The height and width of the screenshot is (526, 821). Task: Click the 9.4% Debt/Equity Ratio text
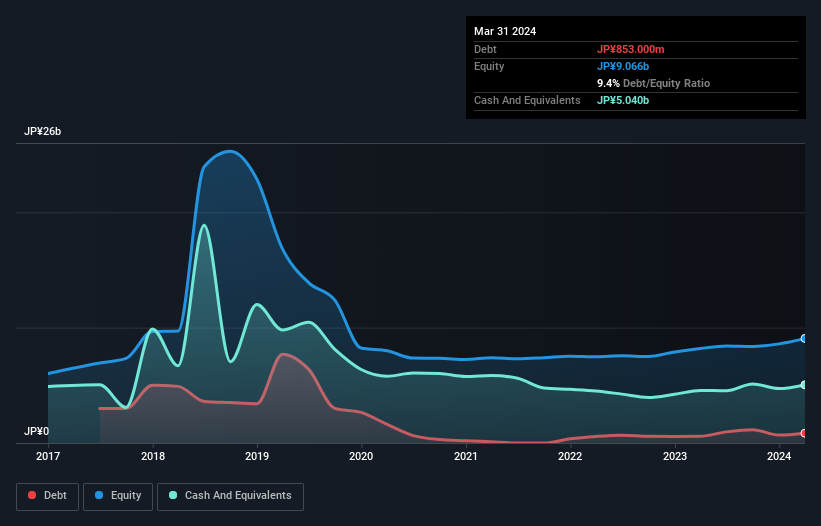coord(653,83)
